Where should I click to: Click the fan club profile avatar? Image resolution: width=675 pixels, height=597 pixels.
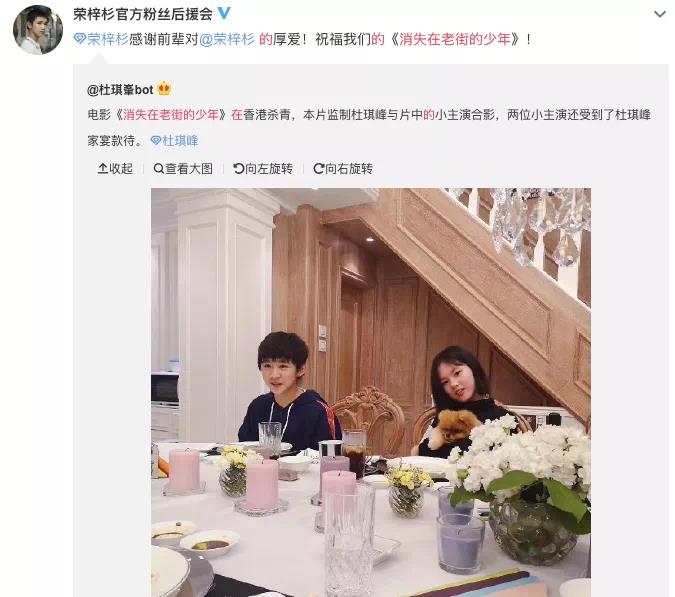[38, 30]
